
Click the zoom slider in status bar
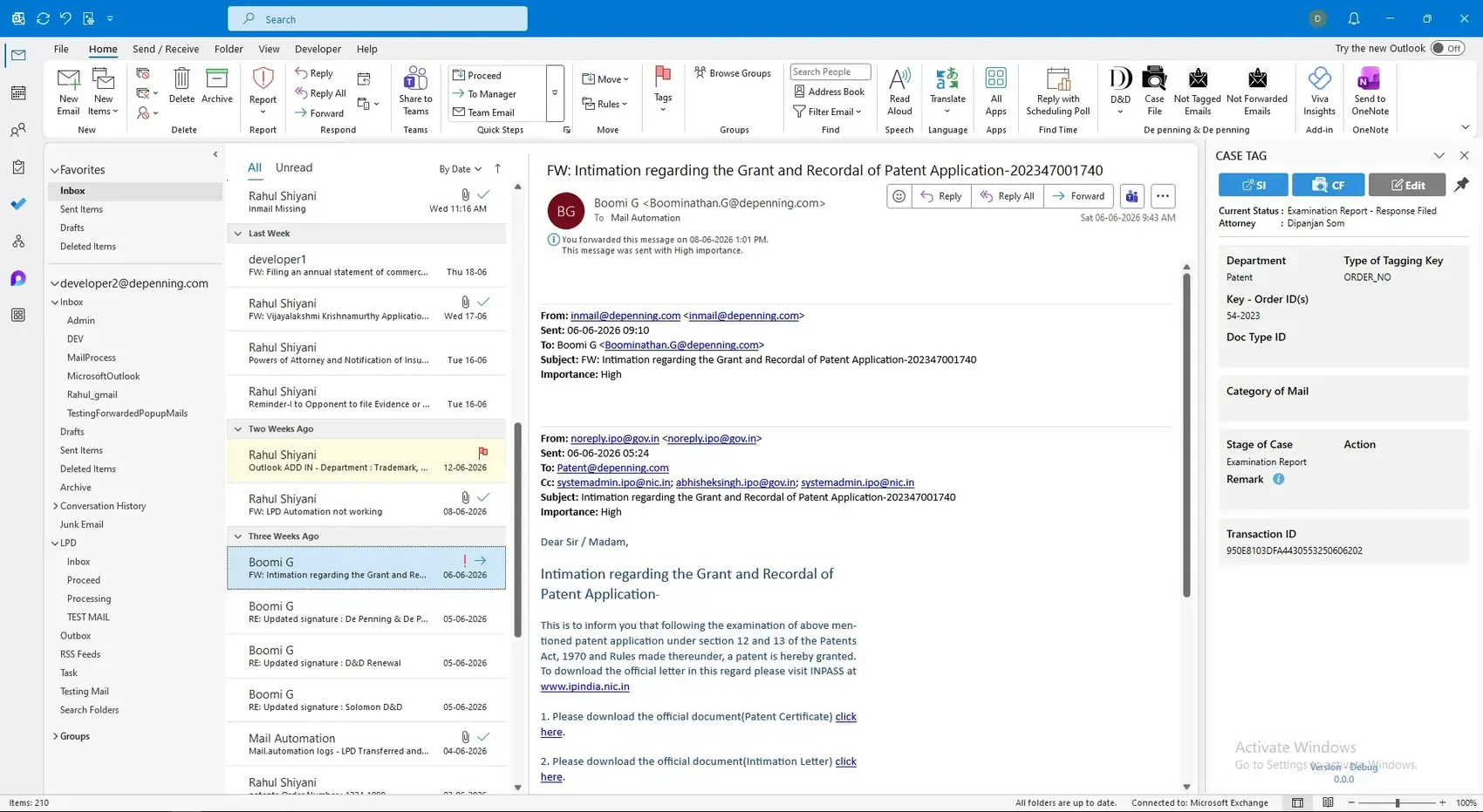click(1397, 802)
